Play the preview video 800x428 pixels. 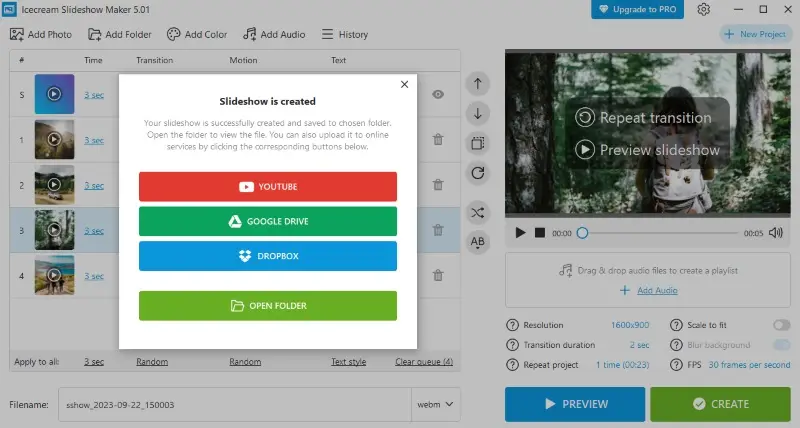pos(520,233)
